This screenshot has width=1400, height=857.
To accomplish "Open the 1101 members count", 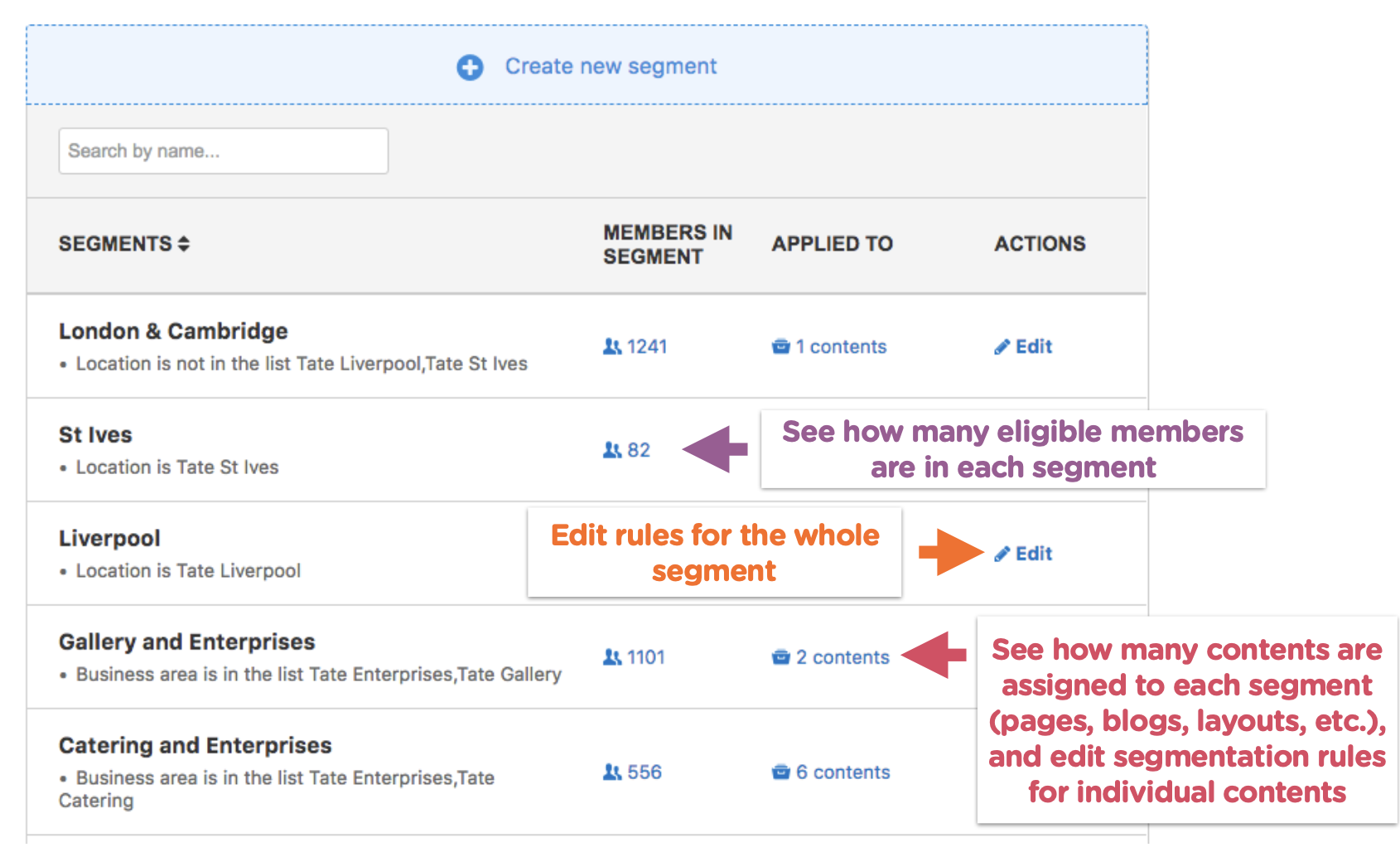I will 646,657.
